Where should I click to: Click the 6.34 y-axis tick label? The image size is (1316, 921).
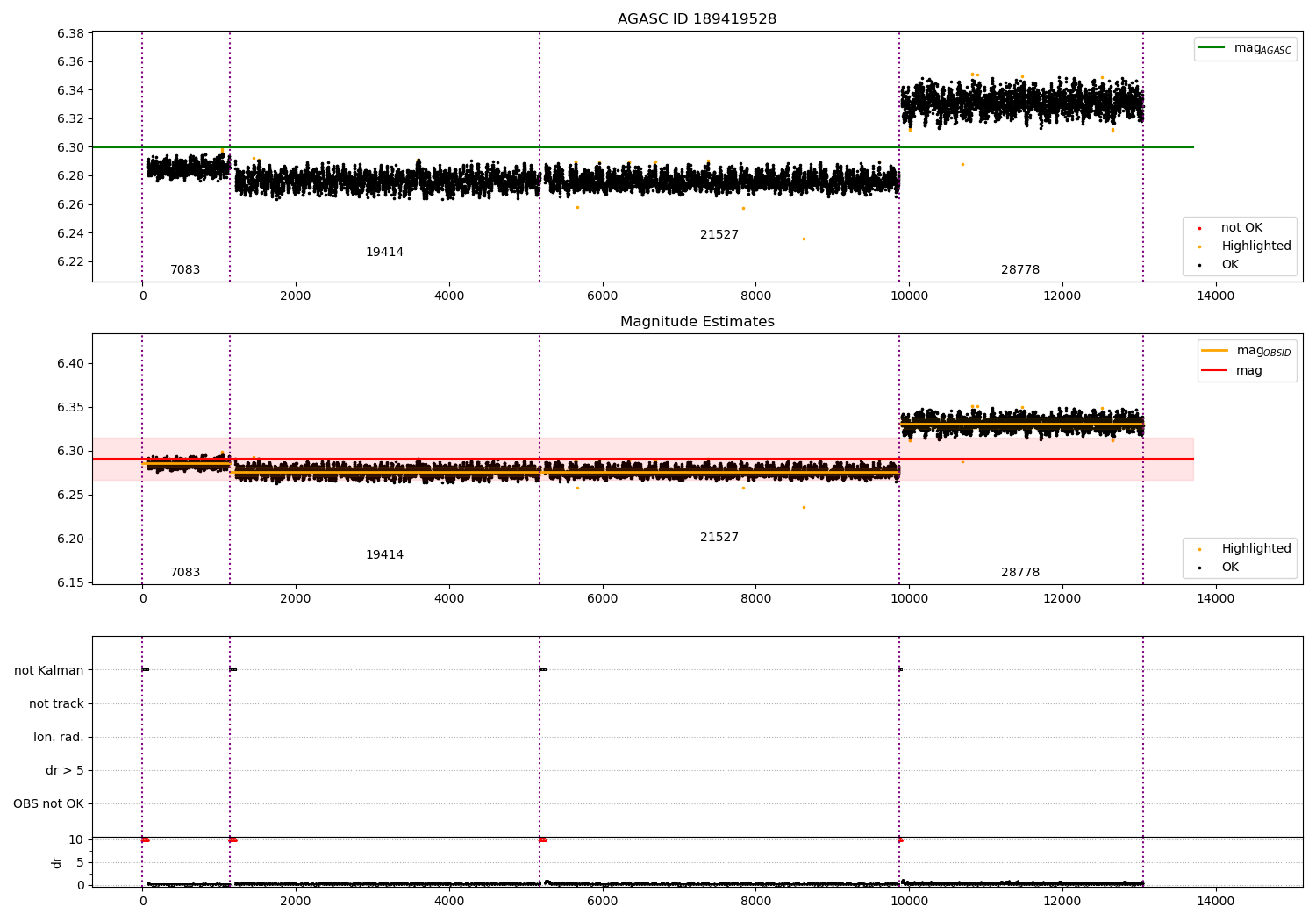pyautogui.click(x=70, y=91)
